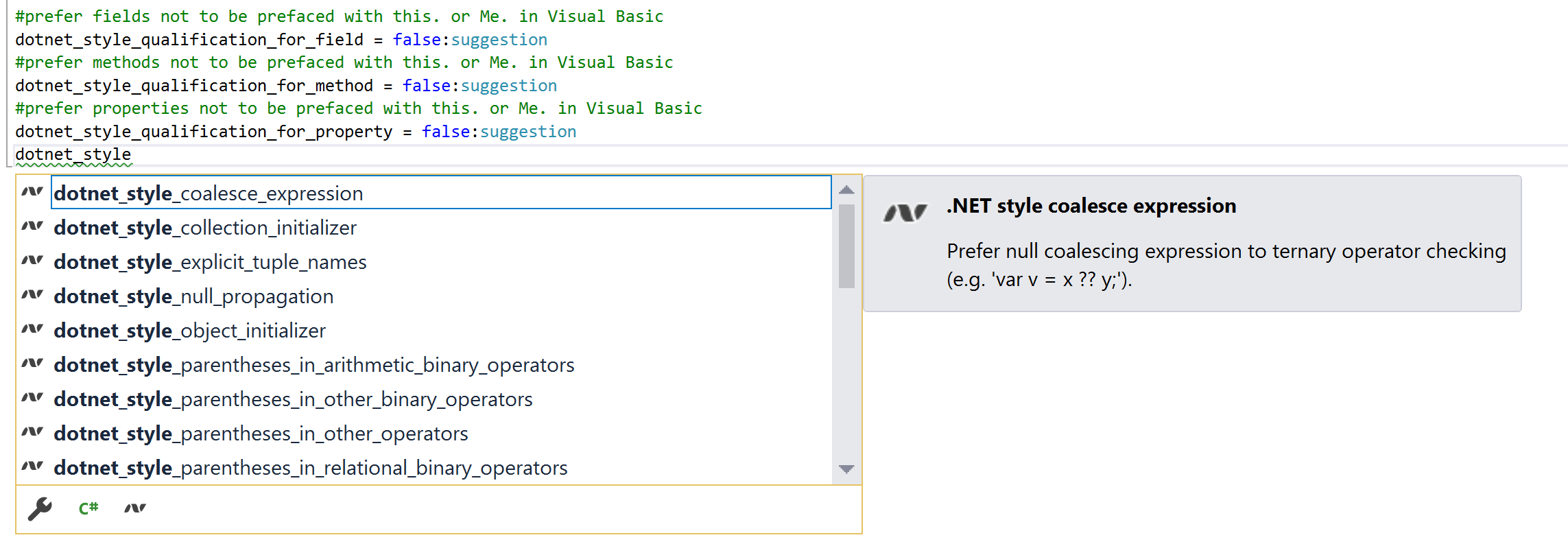Select dotnet_style_parentheses_in_arithmetic_binary_operators item
1568x555 pixels.
442,365
